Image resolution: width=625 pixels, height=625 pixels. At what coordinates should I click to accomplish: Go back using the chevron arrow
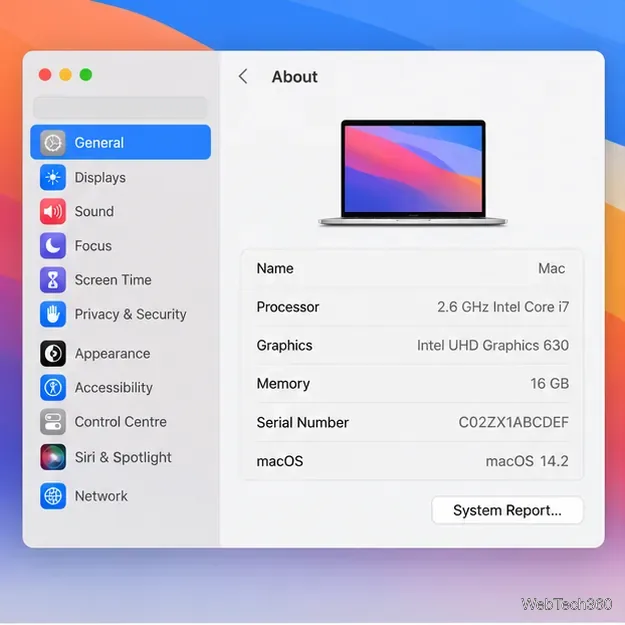pyautogui.click(x=243, y=77)
